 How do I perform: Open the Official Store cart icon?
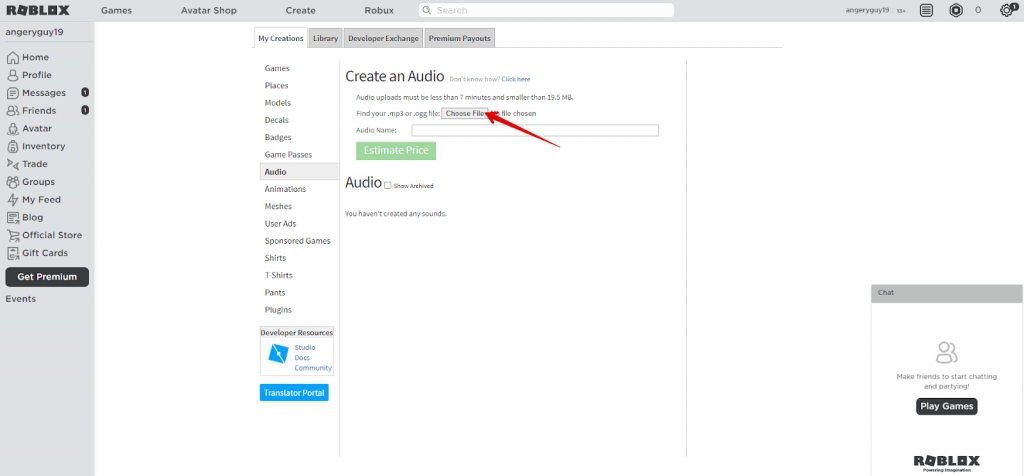point(12,235)
